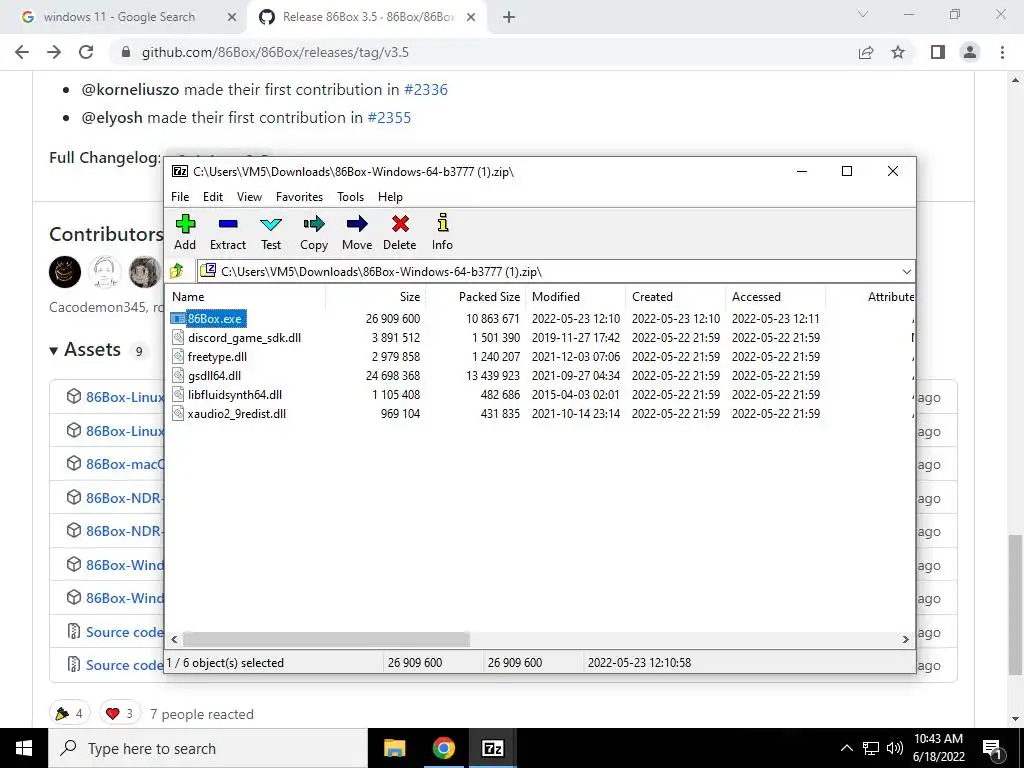
Task: Open the View menu in 7-Zip
Action: [249, 197]
